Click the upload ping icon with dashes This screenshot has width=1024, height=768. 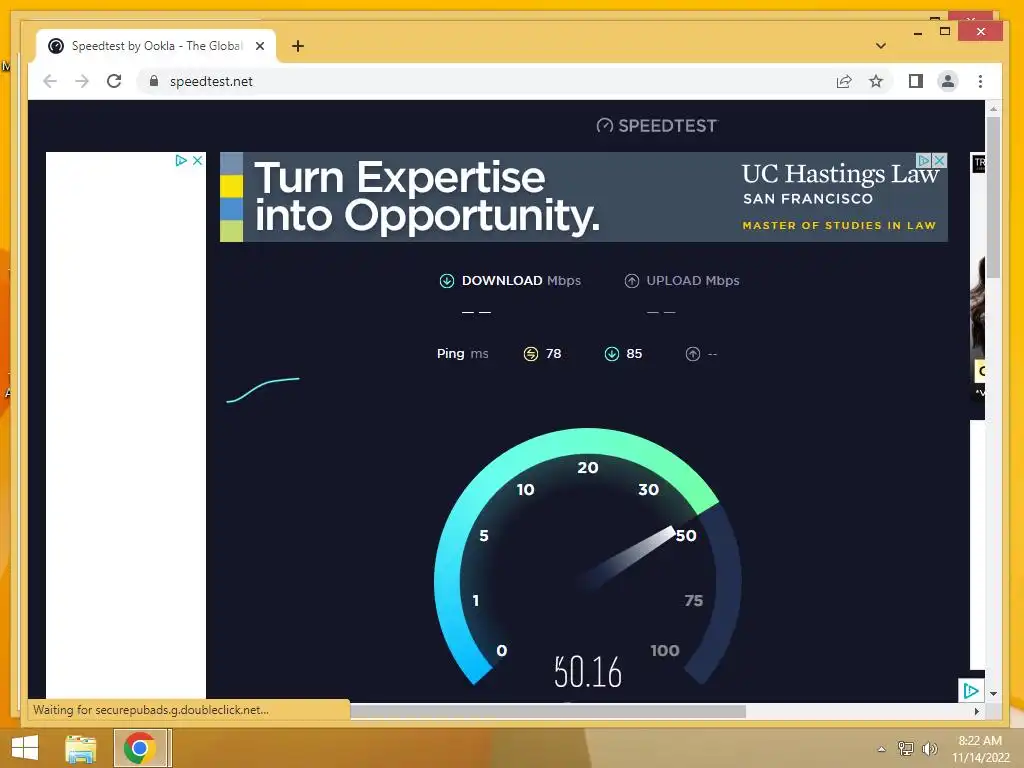pyautogui.click(x=693, y=354)
